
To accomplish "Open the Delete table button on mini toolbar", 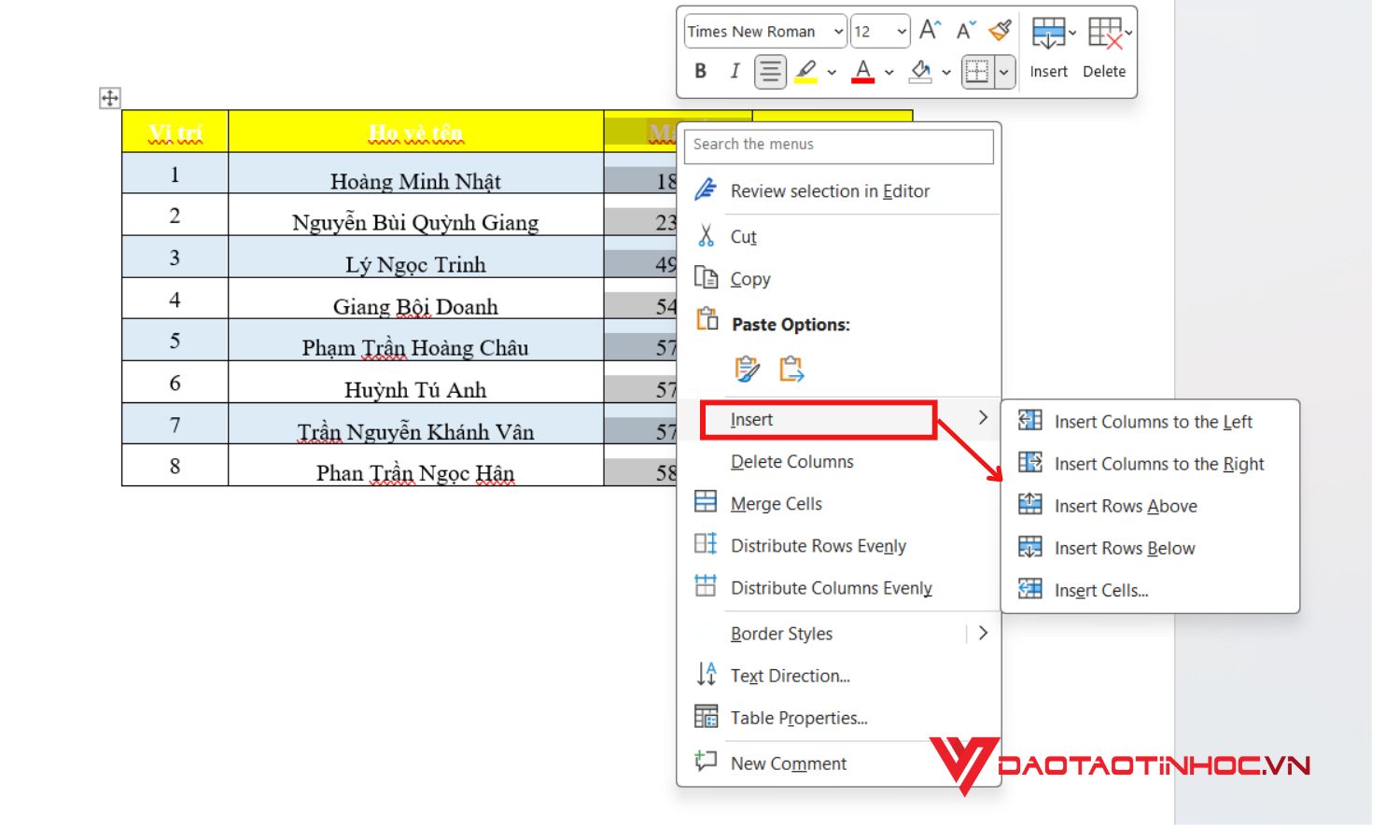I will (x=1106, y=48).
